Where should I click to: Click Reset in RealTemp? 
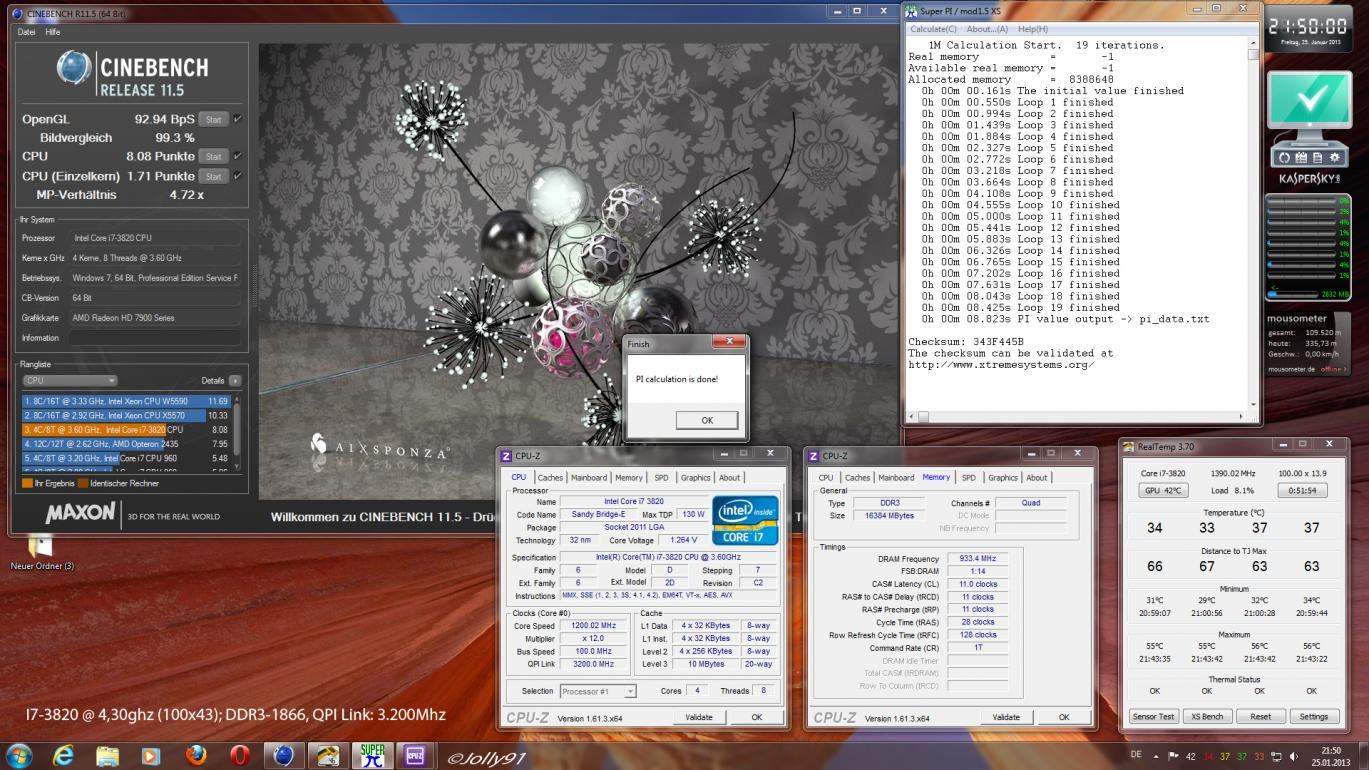1260,716
